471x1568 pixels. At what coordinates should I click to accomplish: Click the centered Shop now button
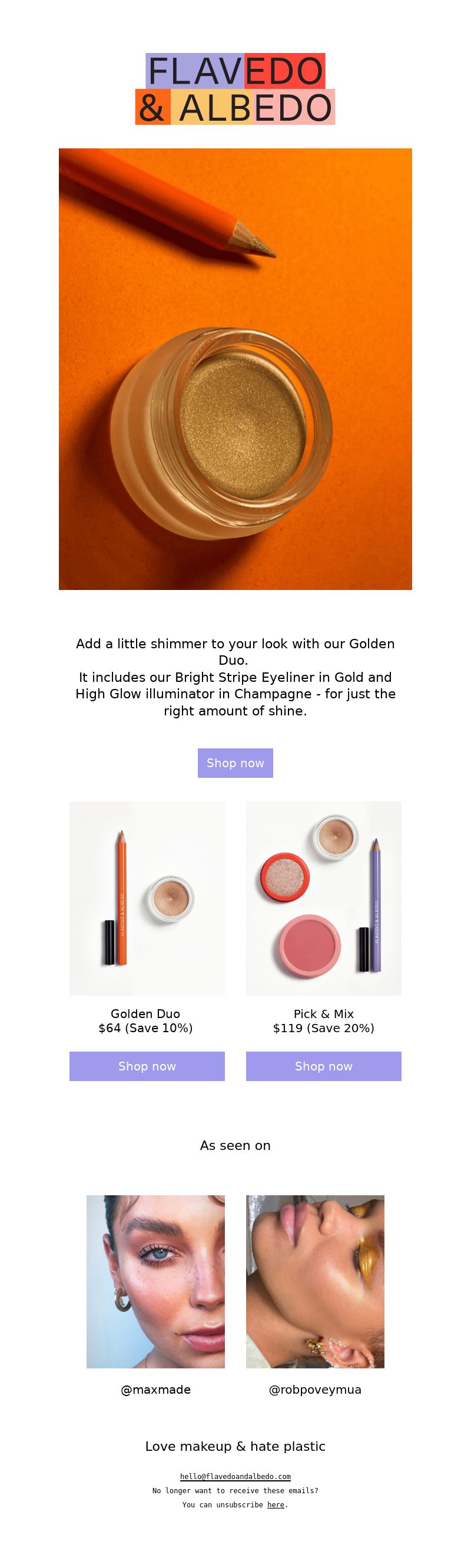click(x=235, y=763)
